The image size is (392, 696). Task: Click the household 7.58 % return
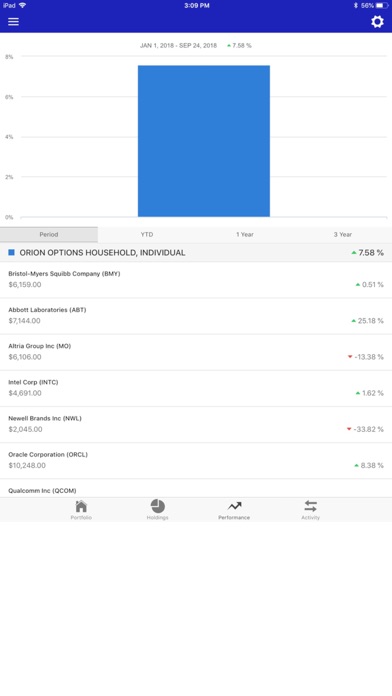tap(371, 253)
